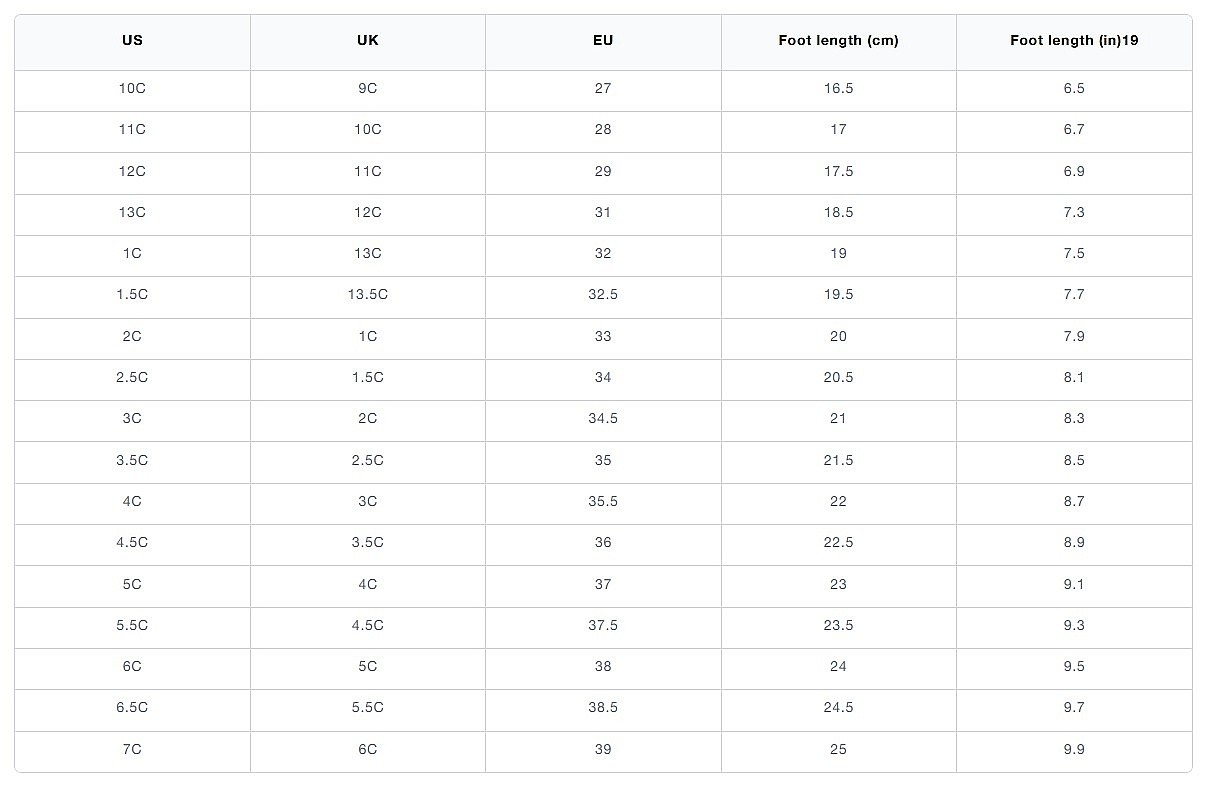Click the EU size 39 cell
This screenshot has width=1207, height=789.
602,749
